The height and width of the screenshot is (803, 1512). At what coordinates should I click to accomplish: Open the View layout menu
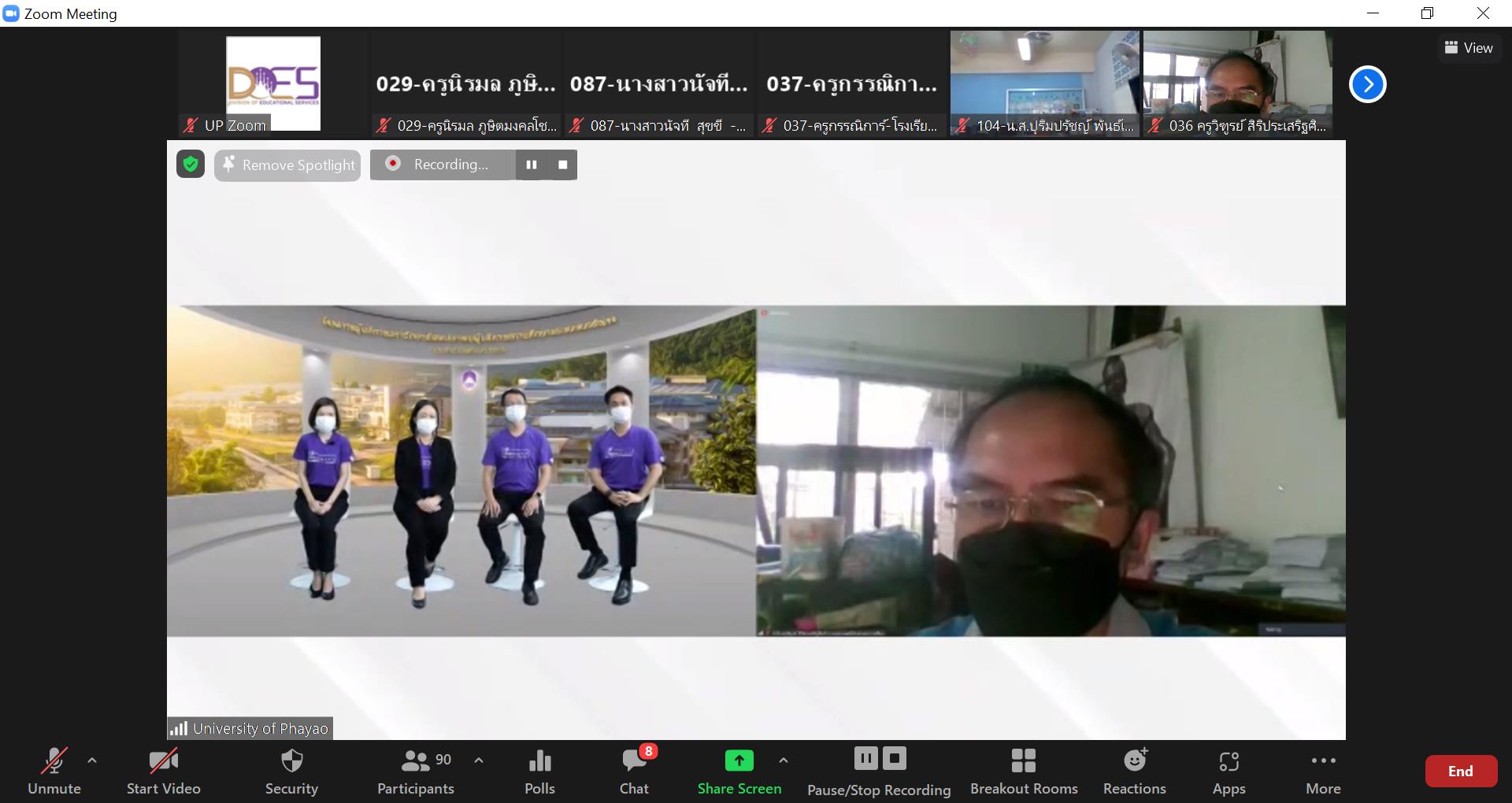pyautogui.click(x=1469, y=48)
